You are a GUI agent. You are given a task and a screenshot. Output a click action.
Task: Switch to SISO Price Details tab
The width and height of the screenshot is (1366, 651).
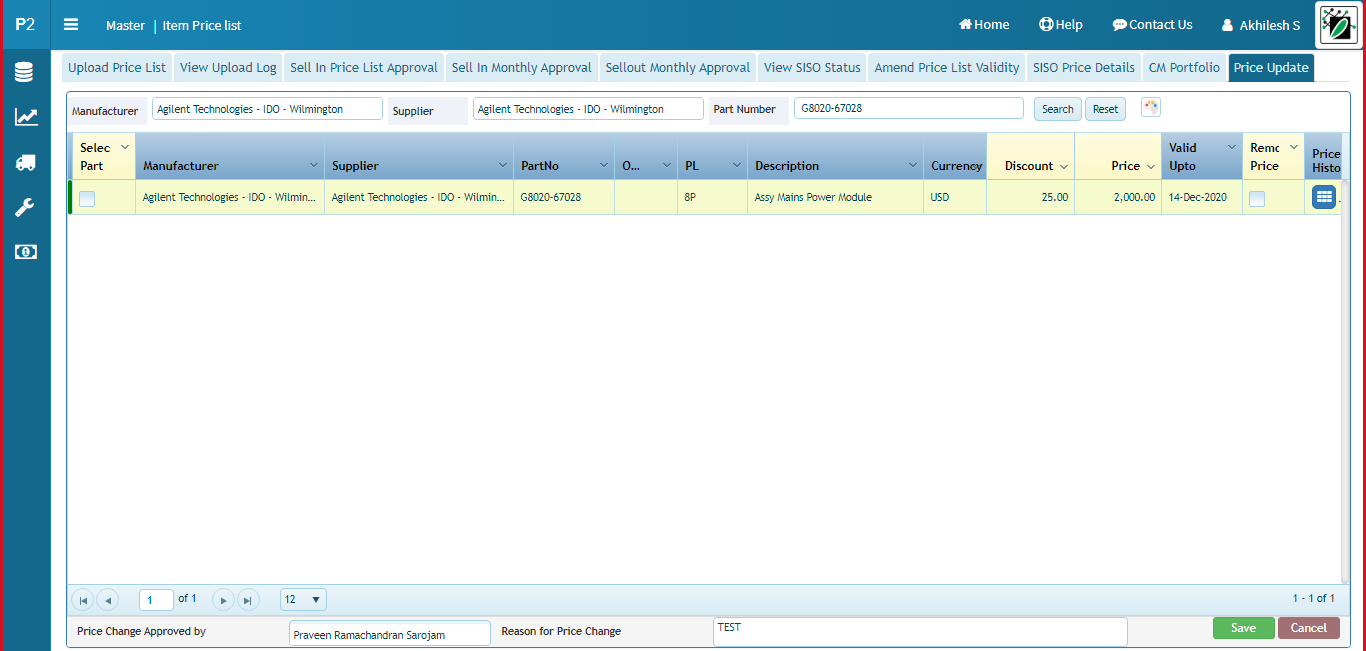pyautogui.click(x=1084, y=67)
